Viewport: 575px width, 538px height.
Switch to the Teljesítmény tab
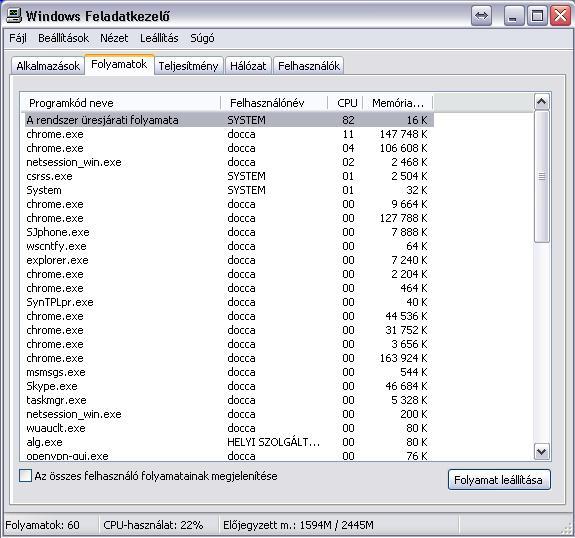coord(188,66)
